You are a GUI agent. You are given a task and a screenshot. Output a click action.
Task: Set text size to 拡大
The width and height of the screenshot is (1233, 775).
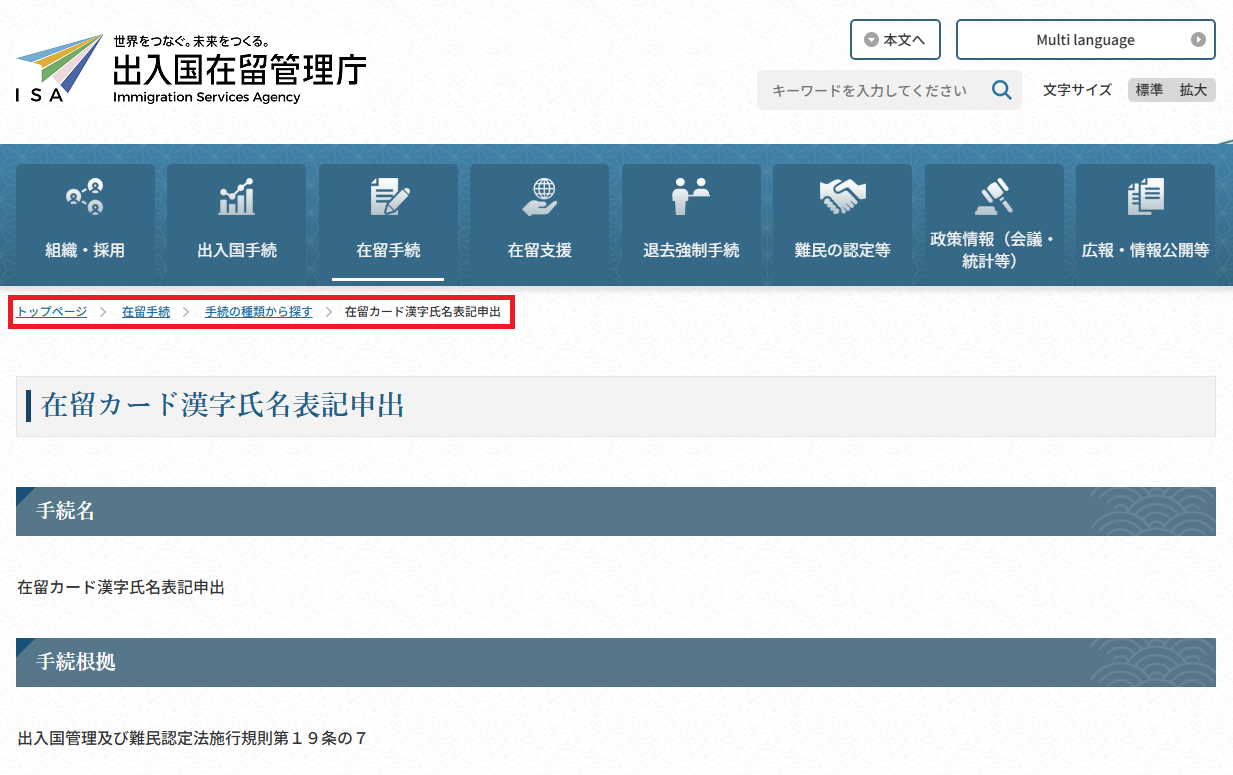point(1193,90)
